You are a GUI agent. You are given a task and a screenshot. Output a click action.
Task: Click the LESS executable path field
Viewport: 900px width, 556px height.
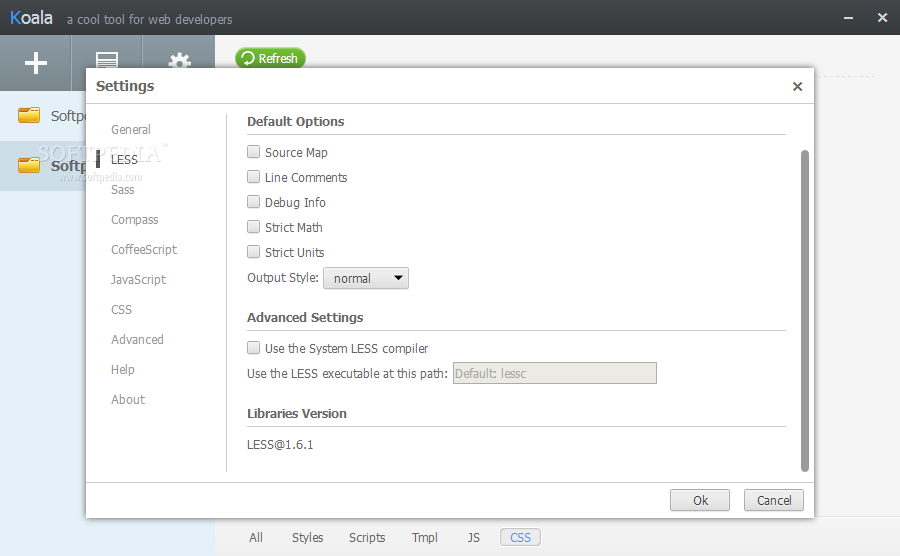point(554,373)
